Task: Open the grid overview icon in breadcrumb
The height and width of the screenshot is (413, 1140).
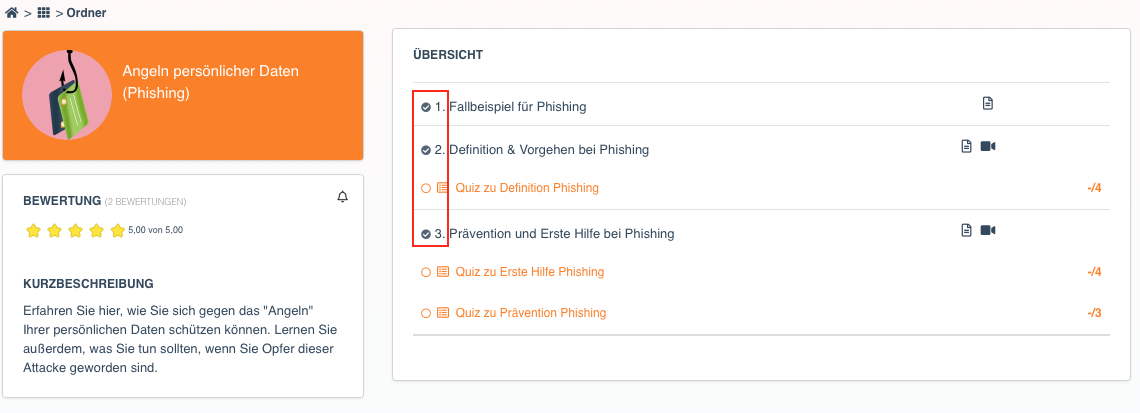Action: 44,13
